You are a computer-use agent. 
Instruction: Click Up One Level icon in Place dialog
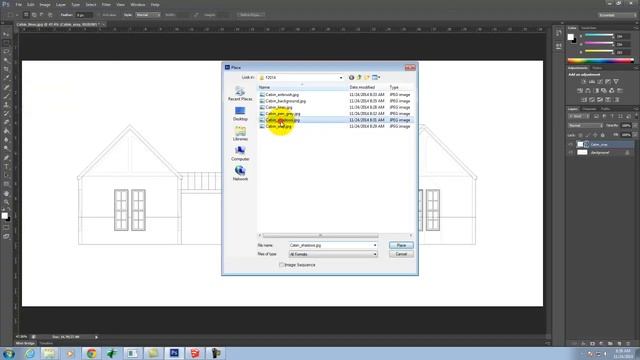[359, 78]
